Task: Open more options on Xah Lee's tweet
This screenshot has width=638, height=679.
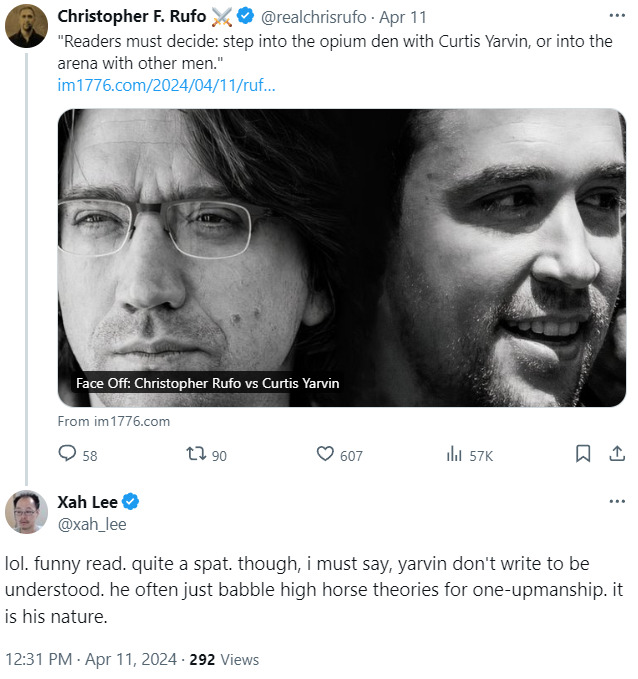Action: 616,501
